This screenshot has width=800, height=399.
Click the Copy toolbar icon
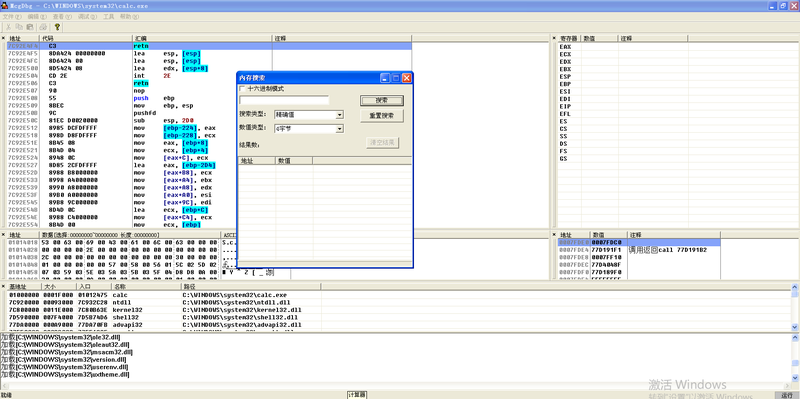pos(19,27)
